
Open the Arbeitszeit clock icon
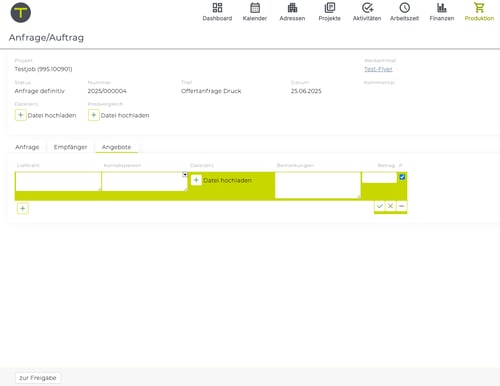click(405, 8)
